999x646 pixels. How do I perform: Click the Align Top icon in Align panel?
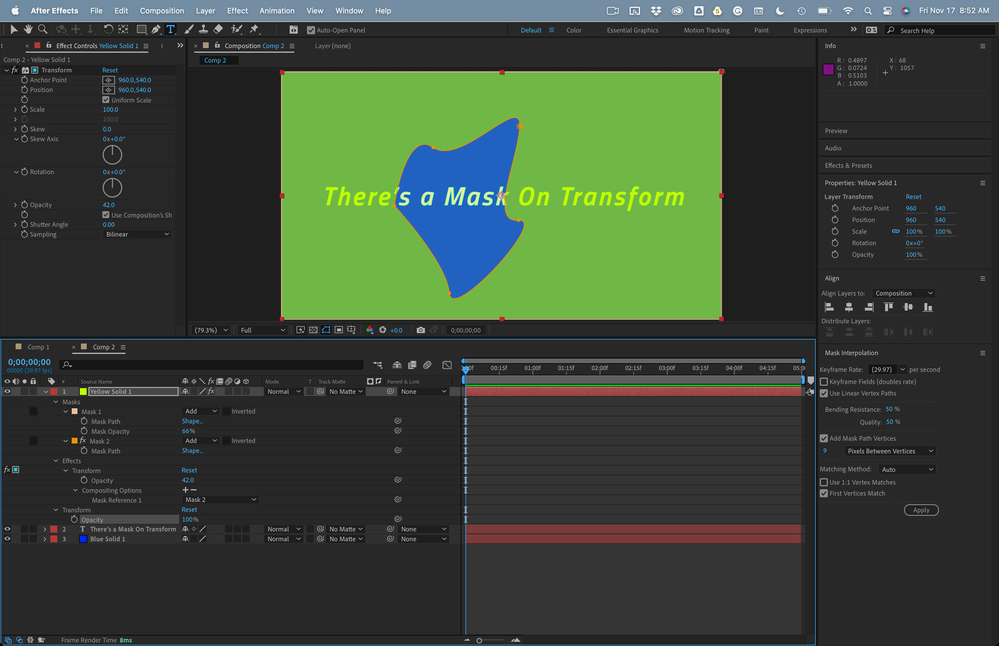point(888,307)
